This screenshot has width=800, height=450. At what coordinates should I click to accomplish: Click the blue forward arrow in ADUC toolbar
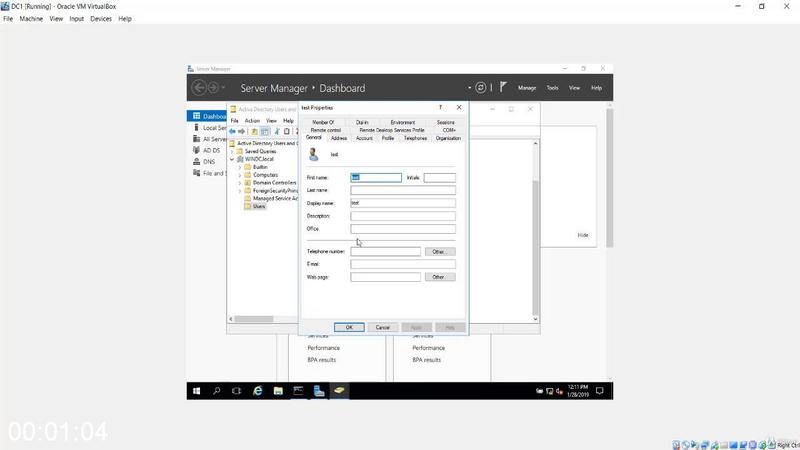tap(241, 132)
